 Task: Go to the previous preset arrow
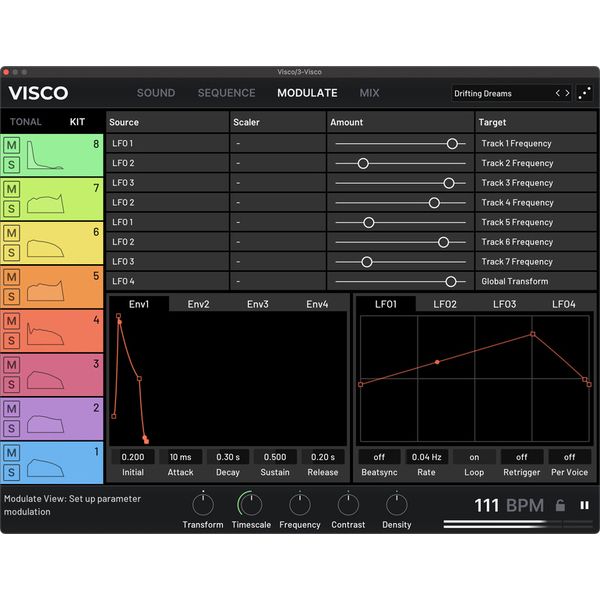point(559,93)
